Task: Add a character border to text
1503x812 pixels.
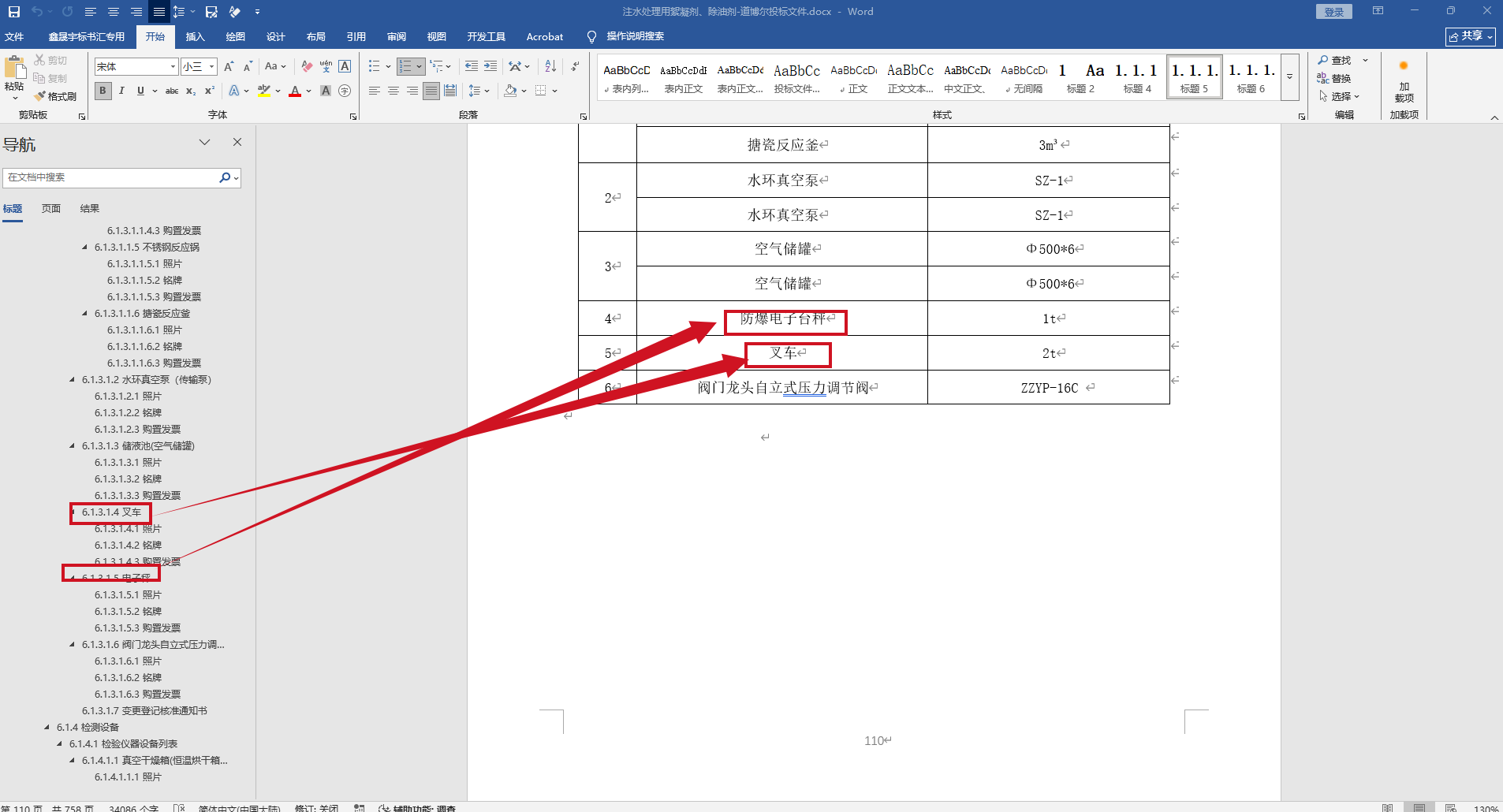Action: (345, 67)
